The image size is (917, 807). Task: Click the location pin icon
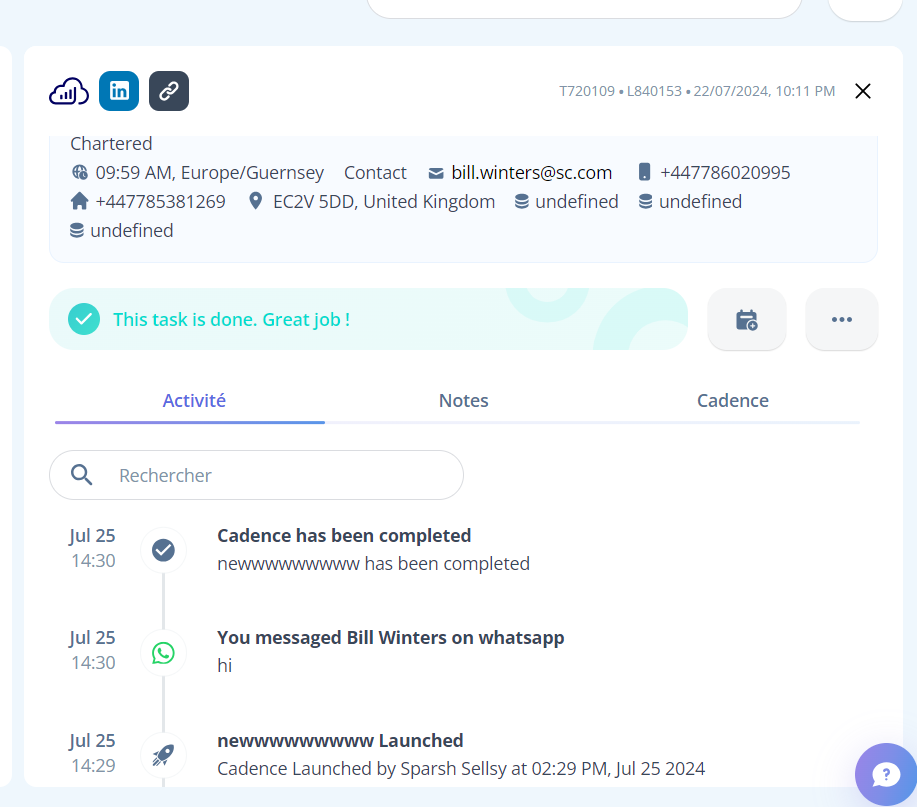[x=256, y=201]
